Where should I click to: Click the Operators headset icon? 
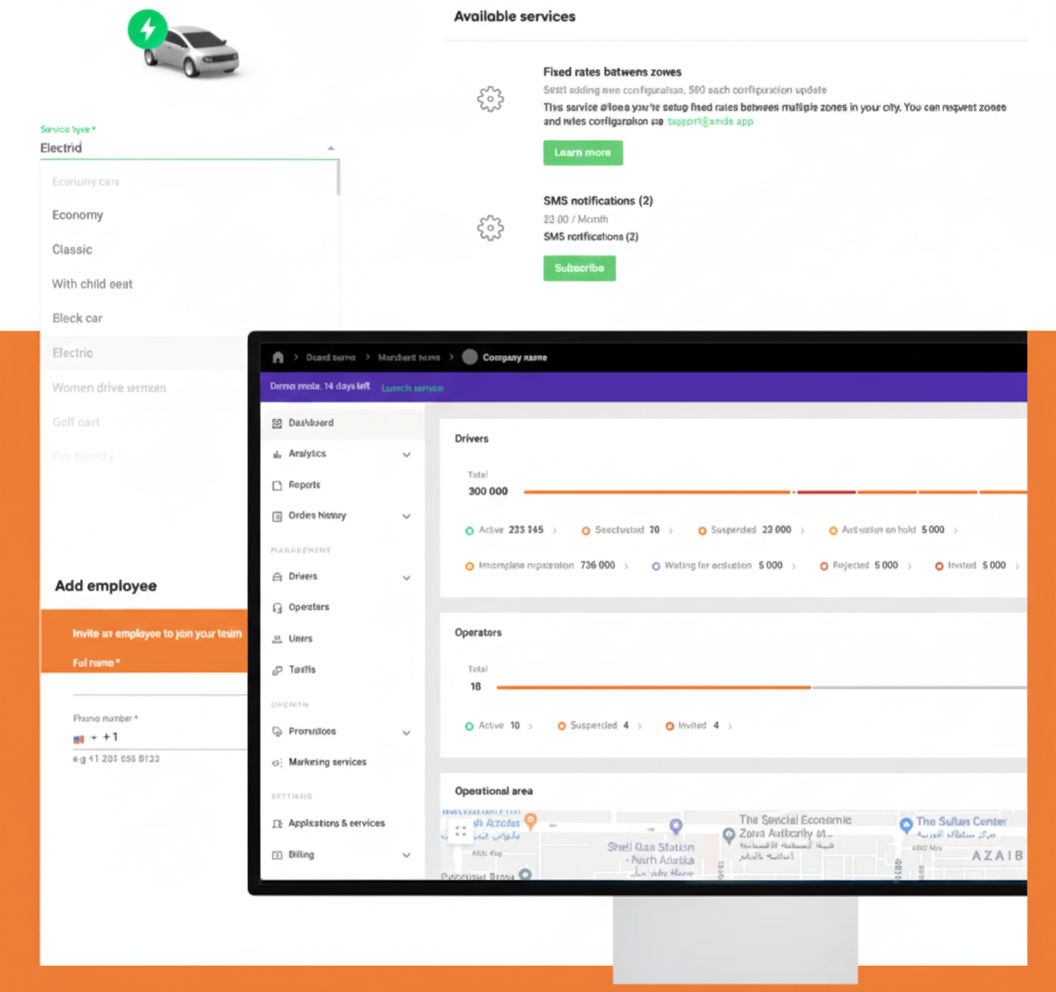coord(277,608)
